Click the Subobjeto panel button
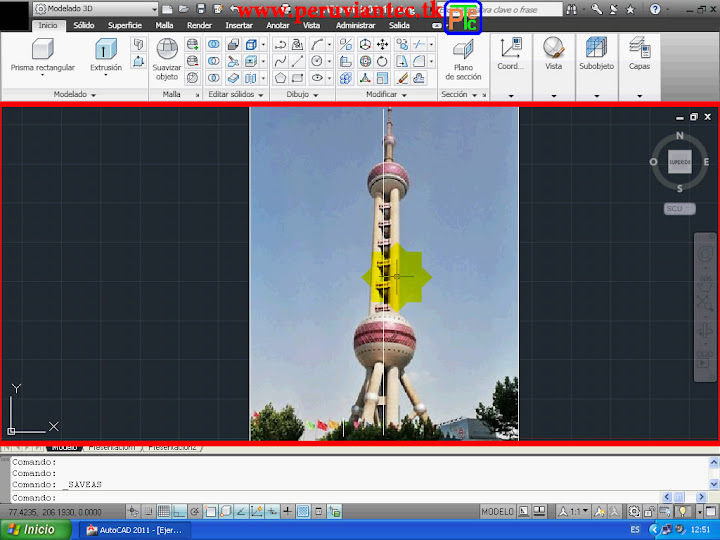The width and height of the screenshot is (720, 540). pyautogui.click(x=596, y=55)
